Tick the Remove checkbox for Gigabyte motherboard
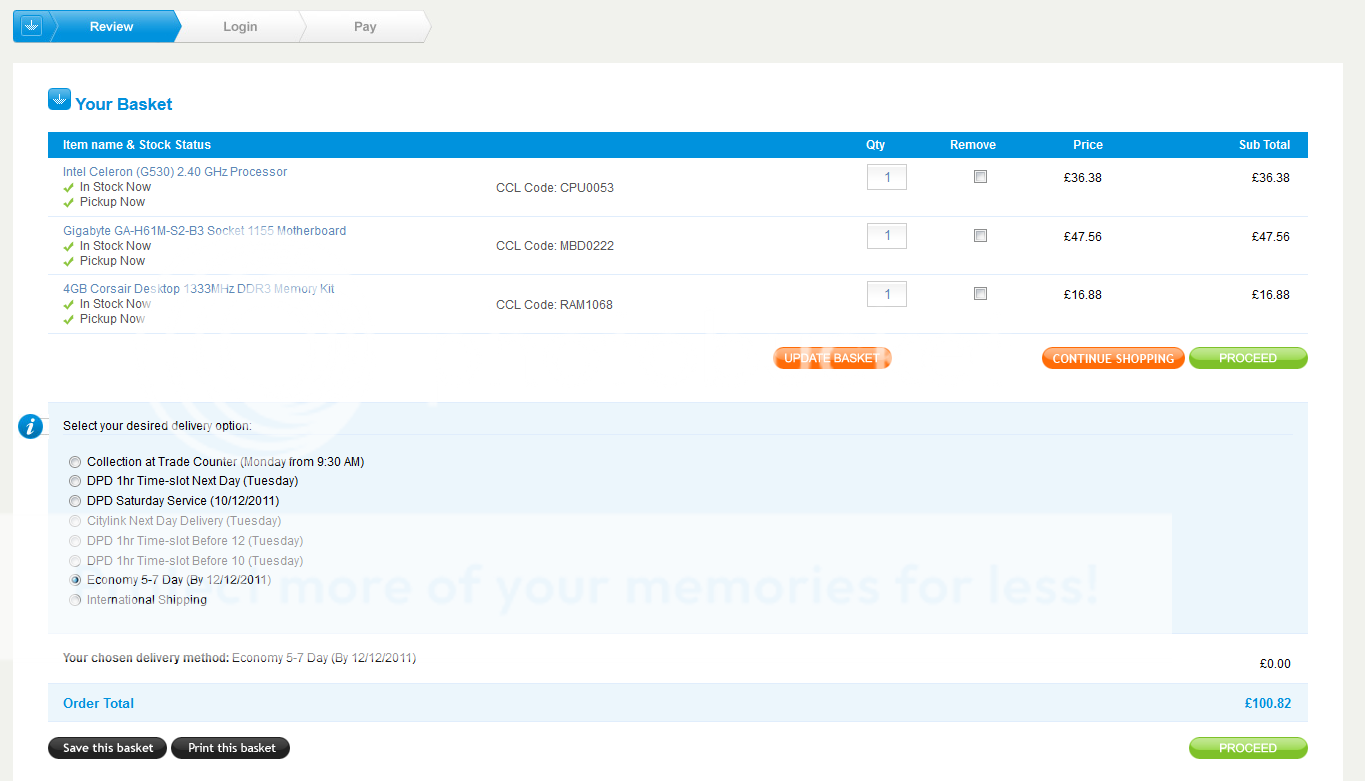 point(980,236)
